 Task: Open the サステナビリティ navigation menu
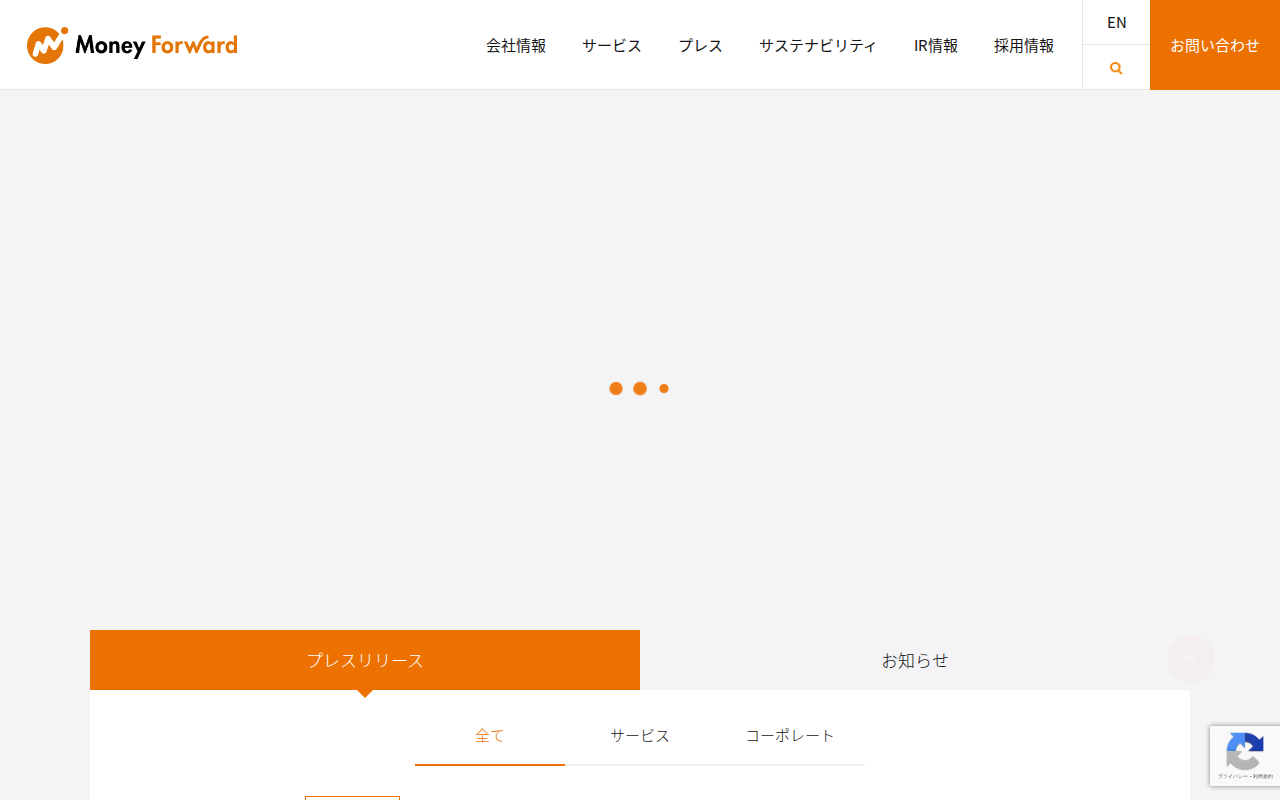(x=818, y=45)
